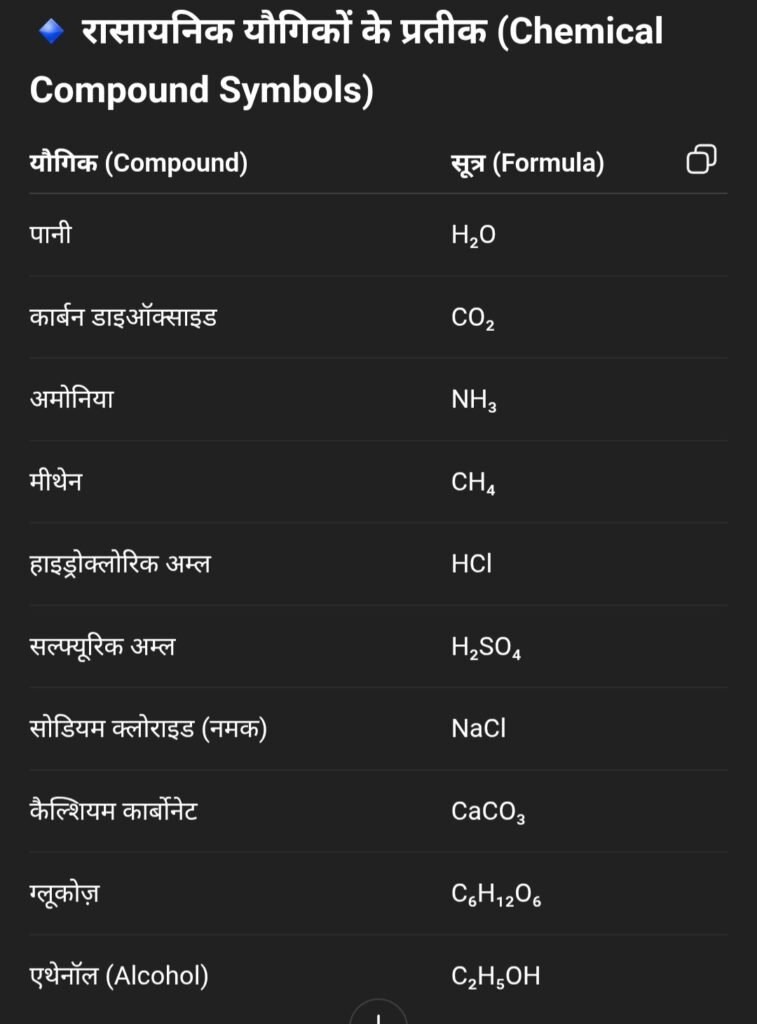This screenshot has height=1024, width=757.
Task: Select the Chemical Compound Symbols heading
Action: (346, 60)
